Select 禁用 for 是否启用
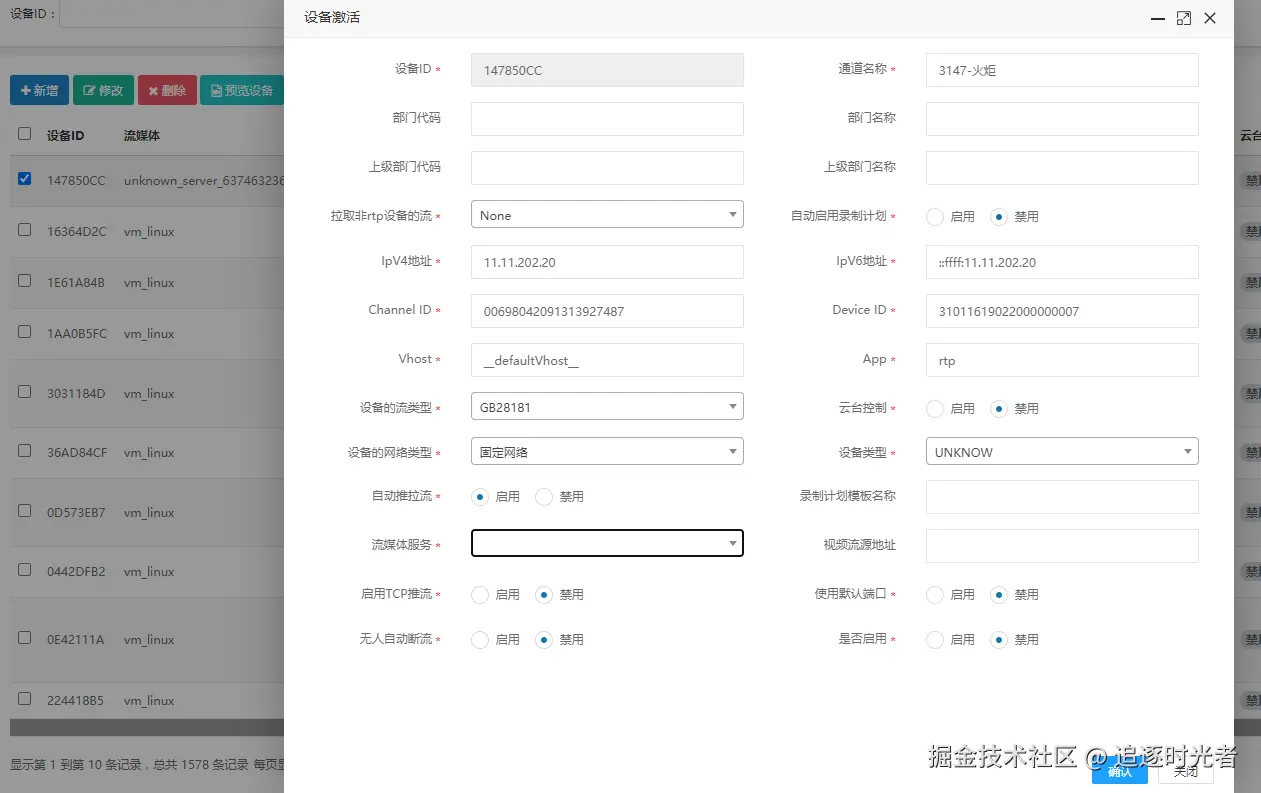 coord(999,639)
